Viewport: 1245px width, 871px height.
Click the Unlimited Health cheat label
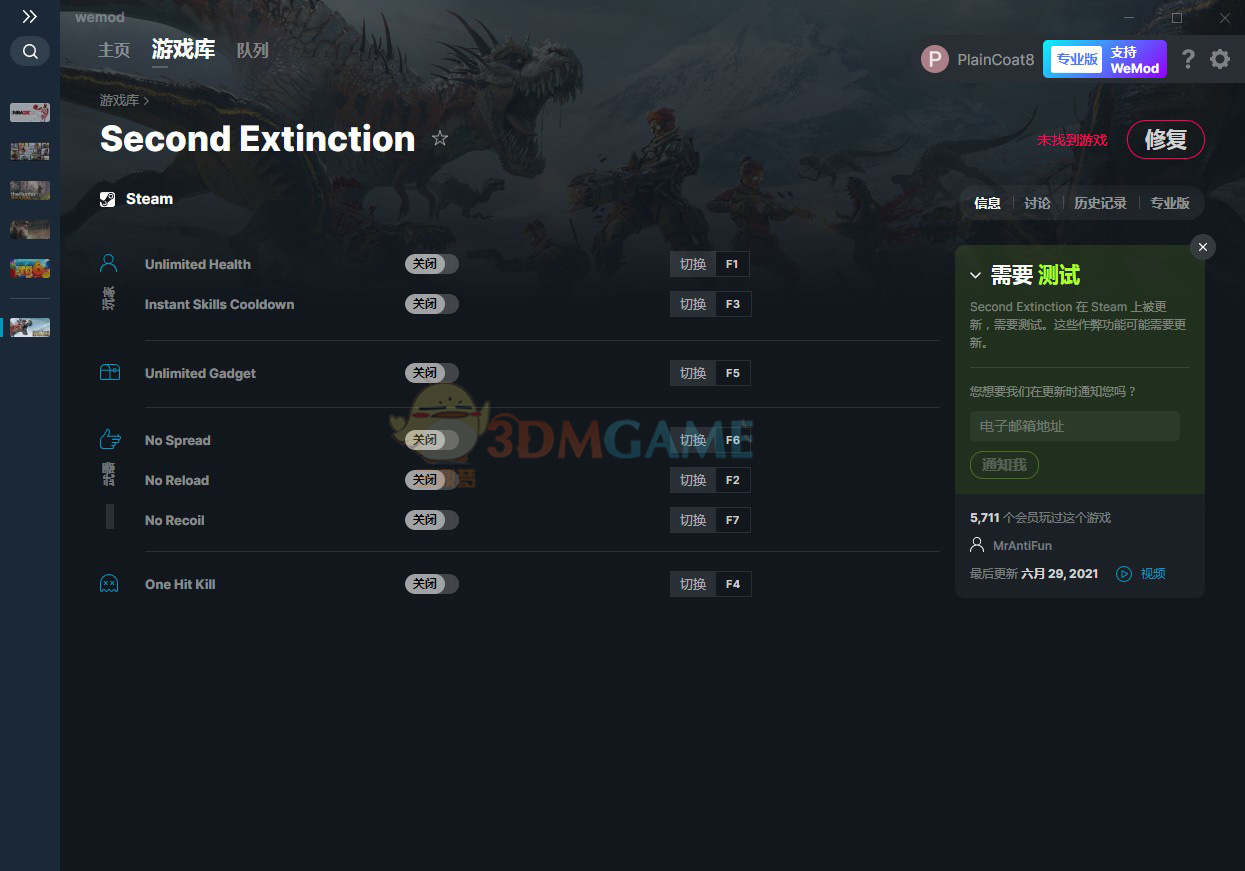198,264
